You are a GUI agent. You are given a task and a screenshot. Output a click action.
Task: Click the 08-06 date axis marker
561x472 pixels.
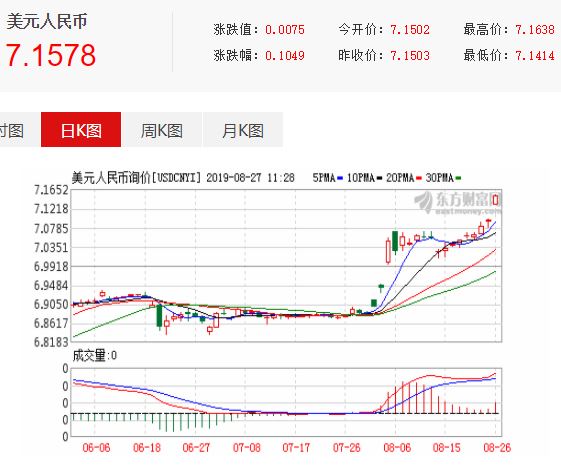pyautogui.click(x=397, y=447)
